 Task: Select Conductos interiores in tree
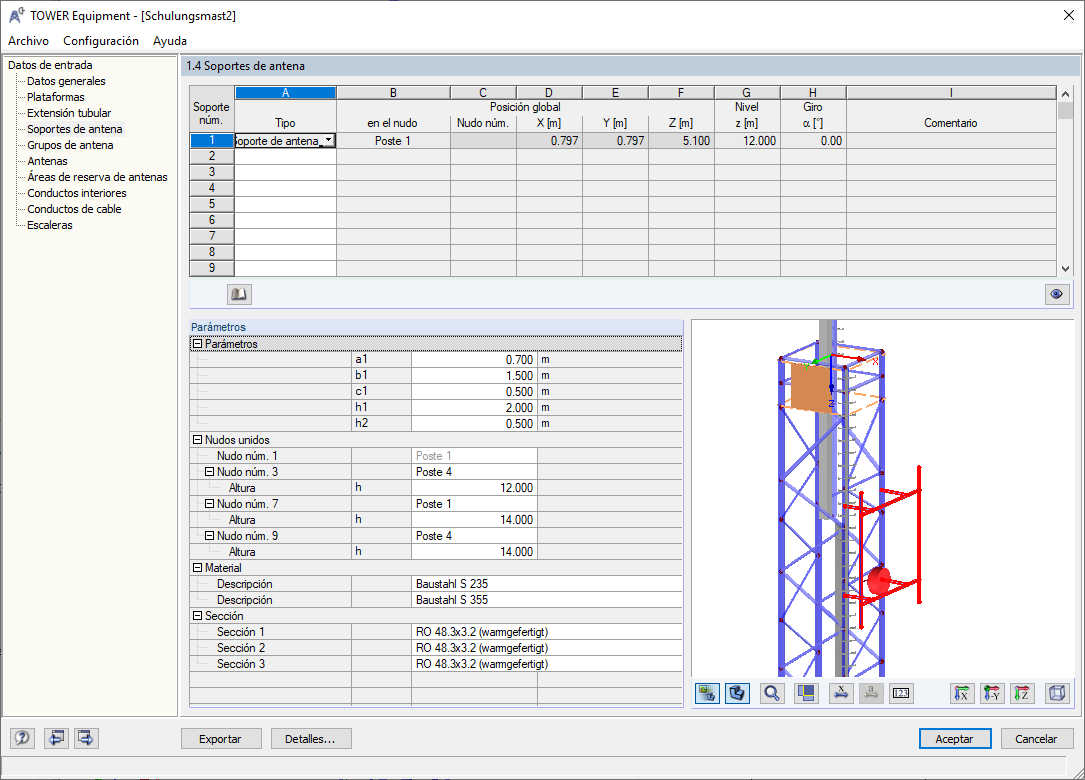[77, 192]
